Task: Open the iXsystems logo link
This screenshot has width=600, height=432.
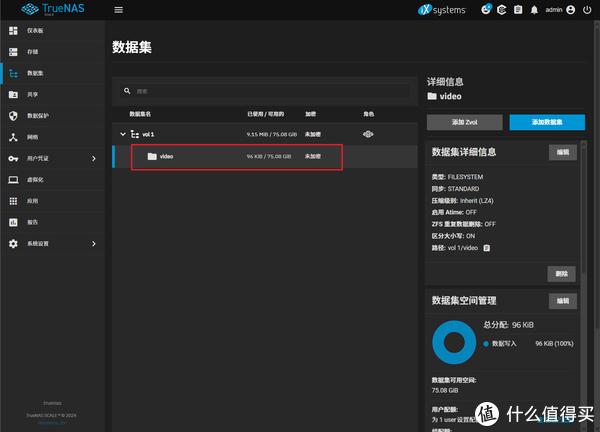Action: (x=442, y=10)
